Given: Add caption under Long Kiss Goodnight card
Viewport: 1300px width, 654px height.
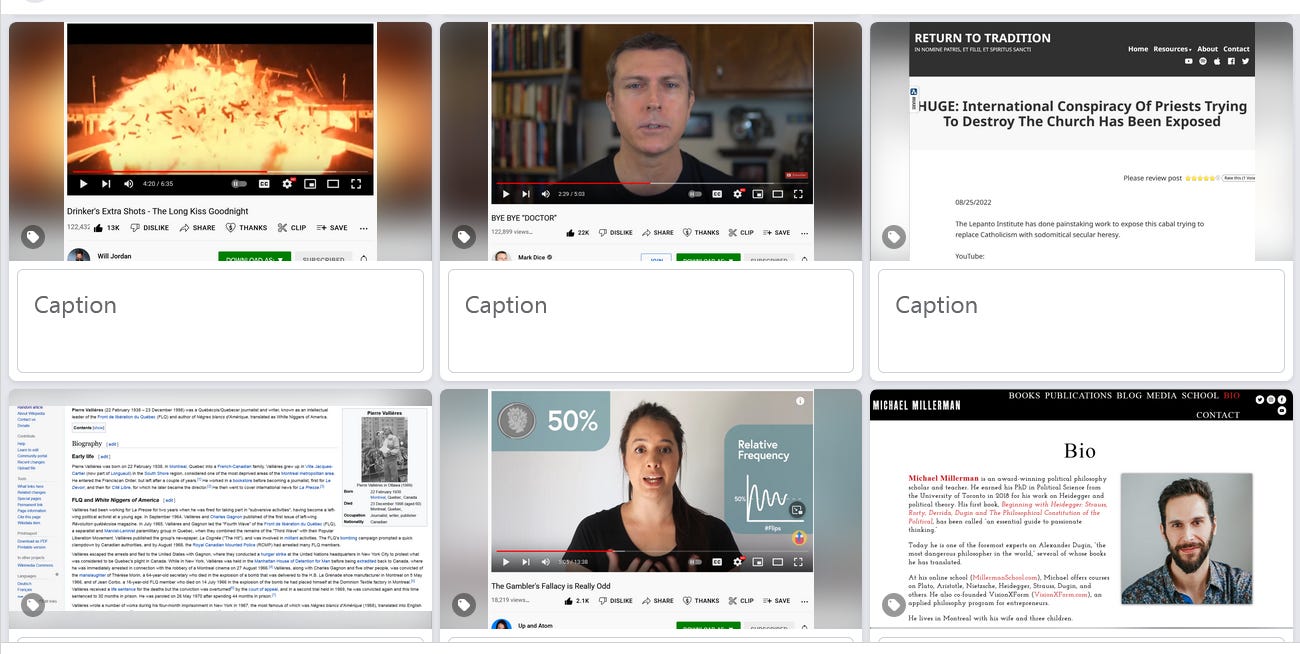Looking at the screenshot, I should coord(220,320).
